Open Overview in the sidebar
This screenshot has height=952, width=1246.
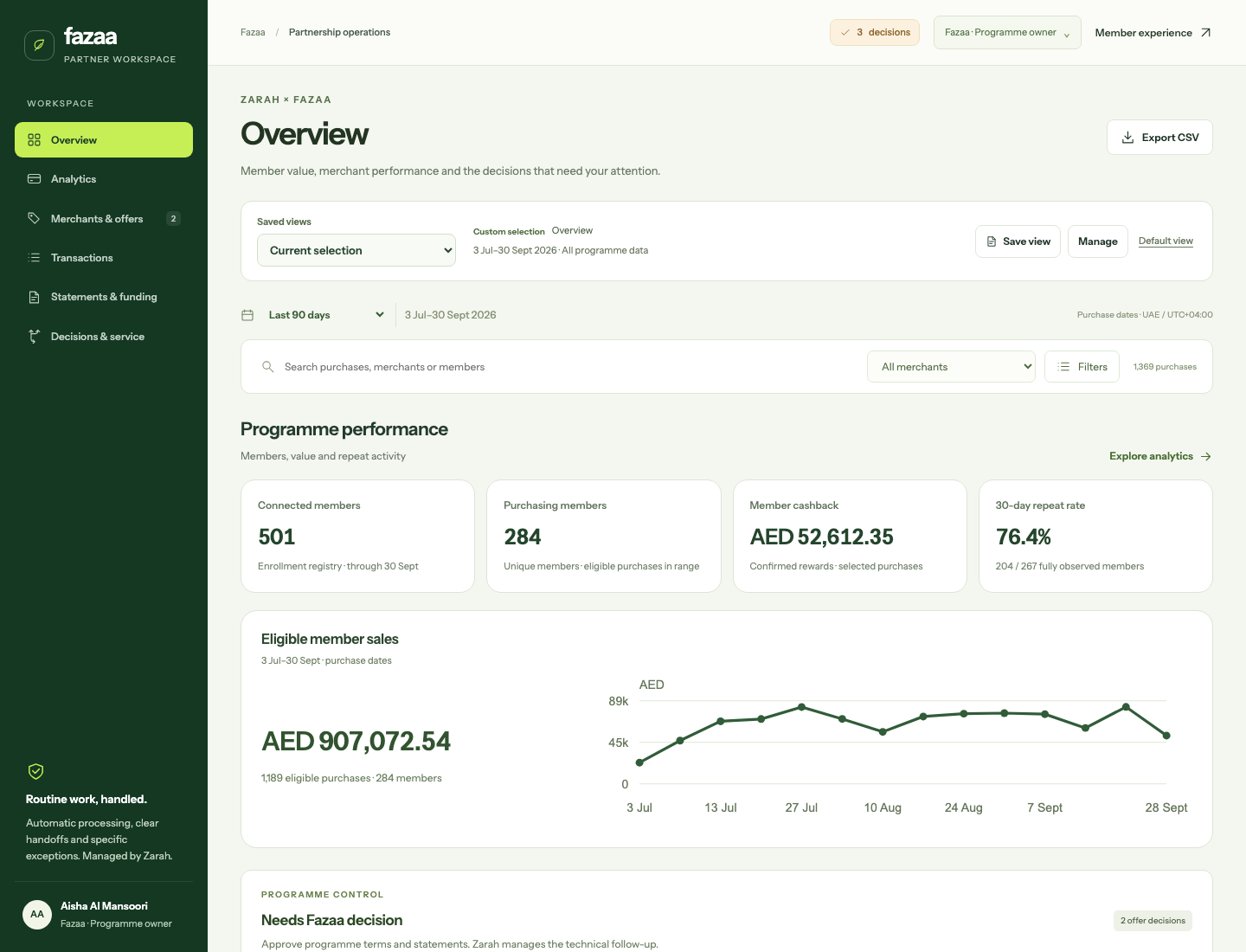[x=104, y=140]
